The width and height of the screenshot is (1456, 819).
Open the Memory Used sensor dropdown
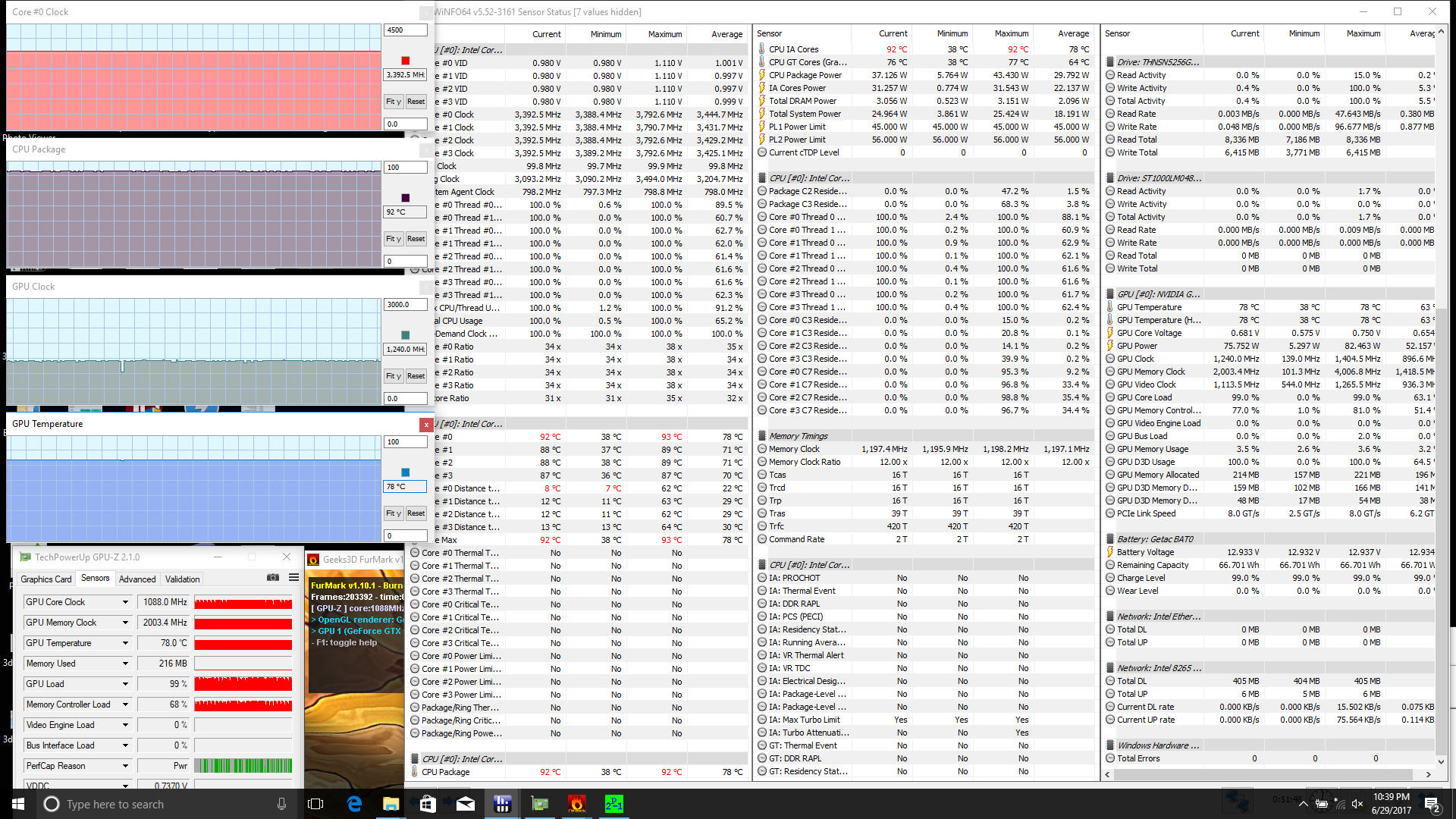pyautogui.click(x=125, y=664)
